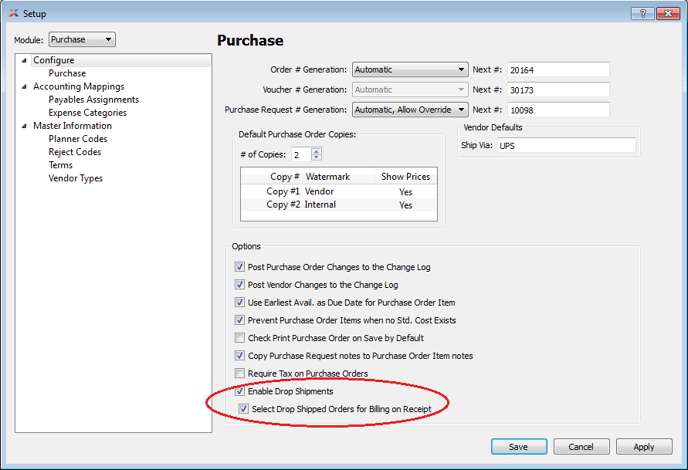This screenshot has width=688, height=470.
Task: Enable Require Tax on Purchase Orders
Action: [x=239, y=373]
